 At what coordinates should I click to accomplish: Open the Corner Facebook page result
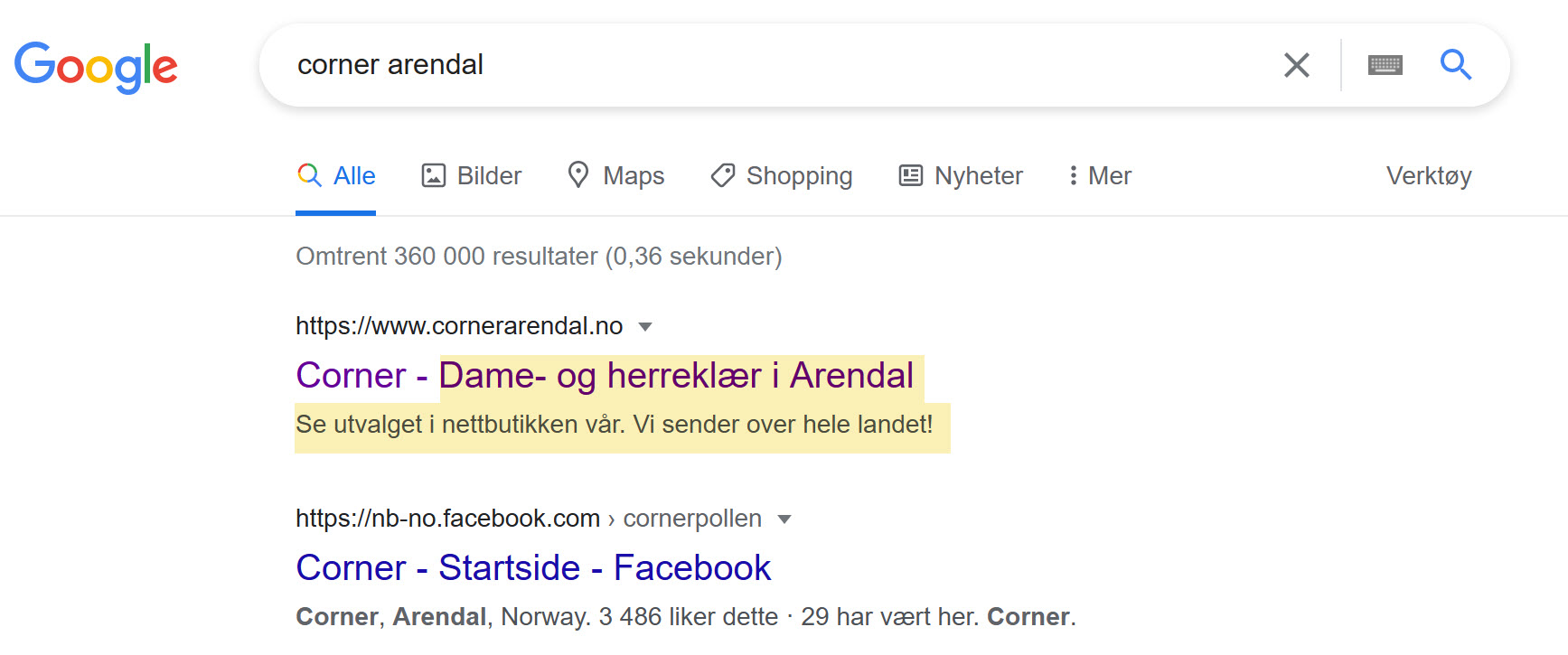click(532, 567)
